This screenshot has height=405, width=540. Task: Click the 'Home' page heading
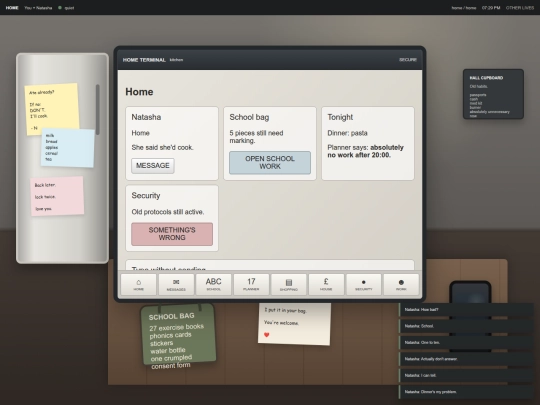139,92
